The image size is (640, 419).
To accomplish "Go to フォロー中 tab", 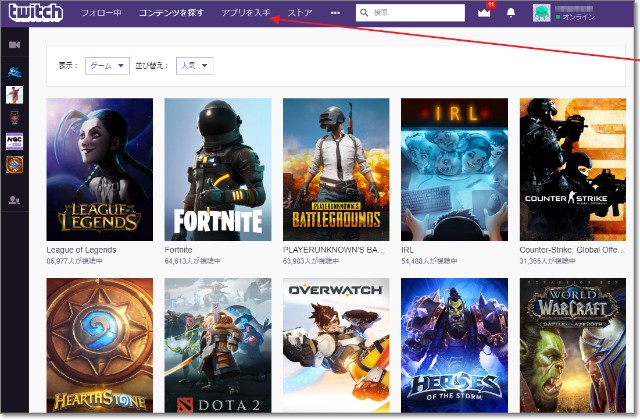I will point(101,13).
